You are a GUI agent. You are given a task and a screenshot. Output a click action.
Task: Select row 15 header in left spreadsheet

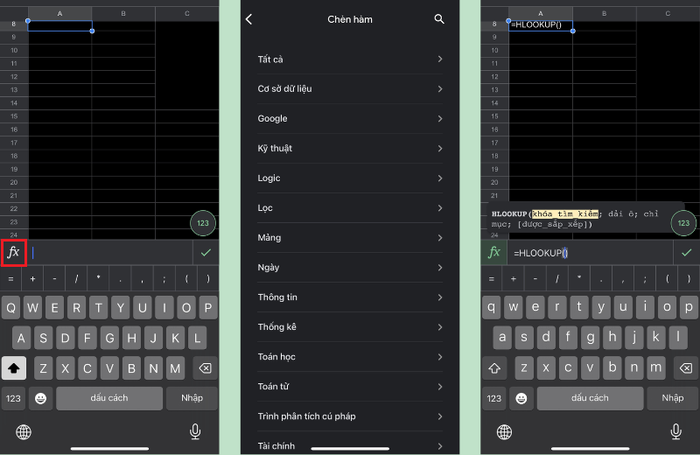[14, 116]
